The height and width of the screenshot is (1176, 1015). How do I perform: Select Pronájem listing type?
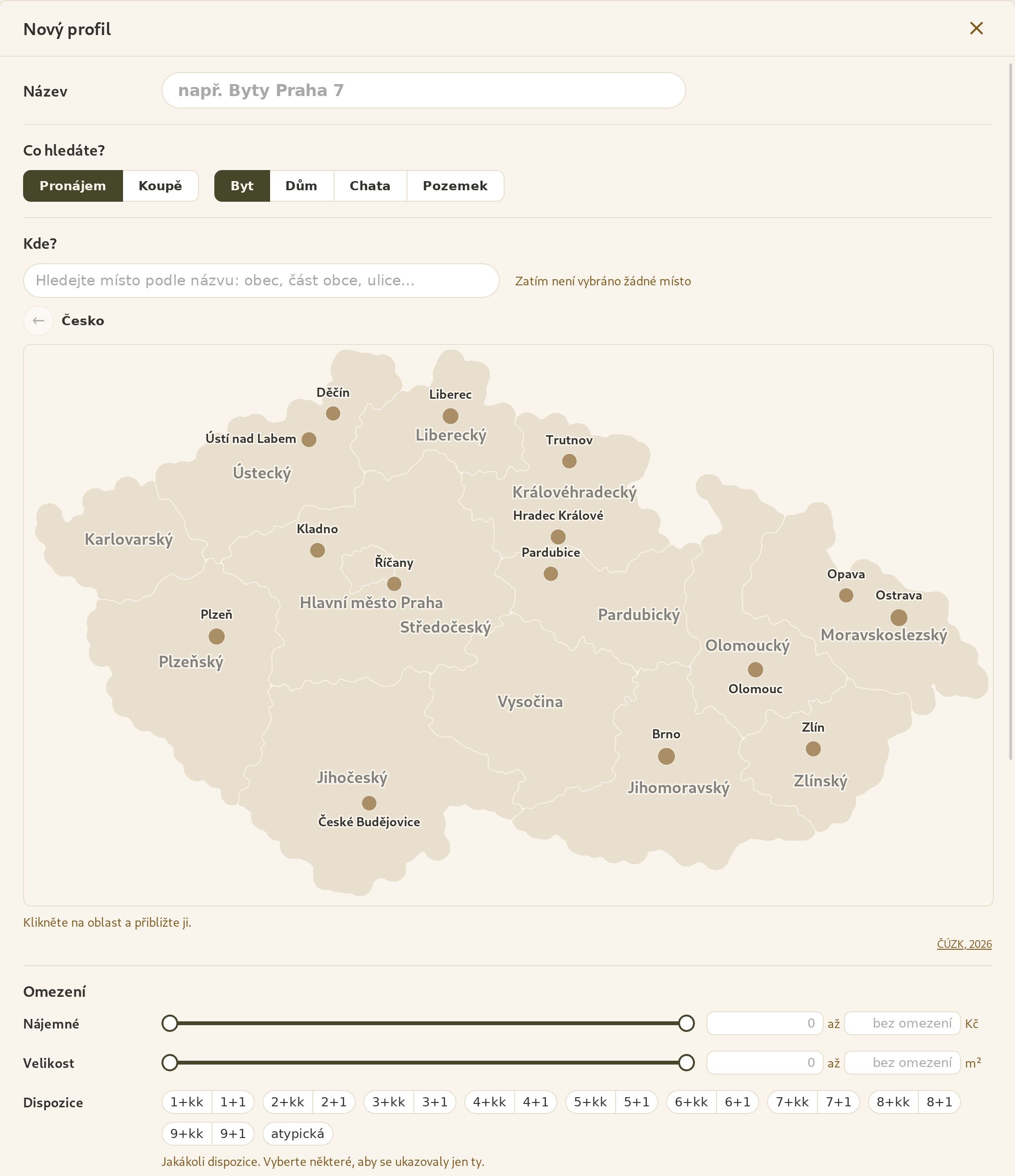(73, 185)
